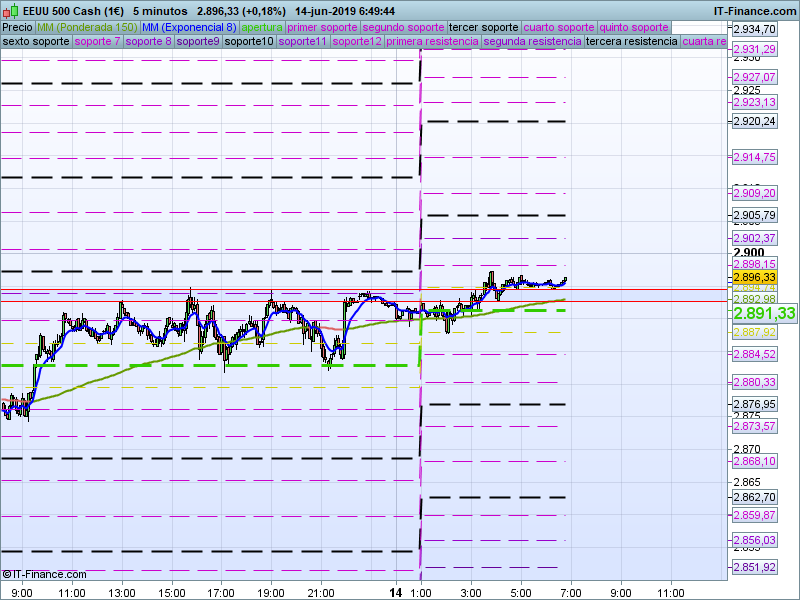Click the 5 minutos timeframe text

(160, 10)
